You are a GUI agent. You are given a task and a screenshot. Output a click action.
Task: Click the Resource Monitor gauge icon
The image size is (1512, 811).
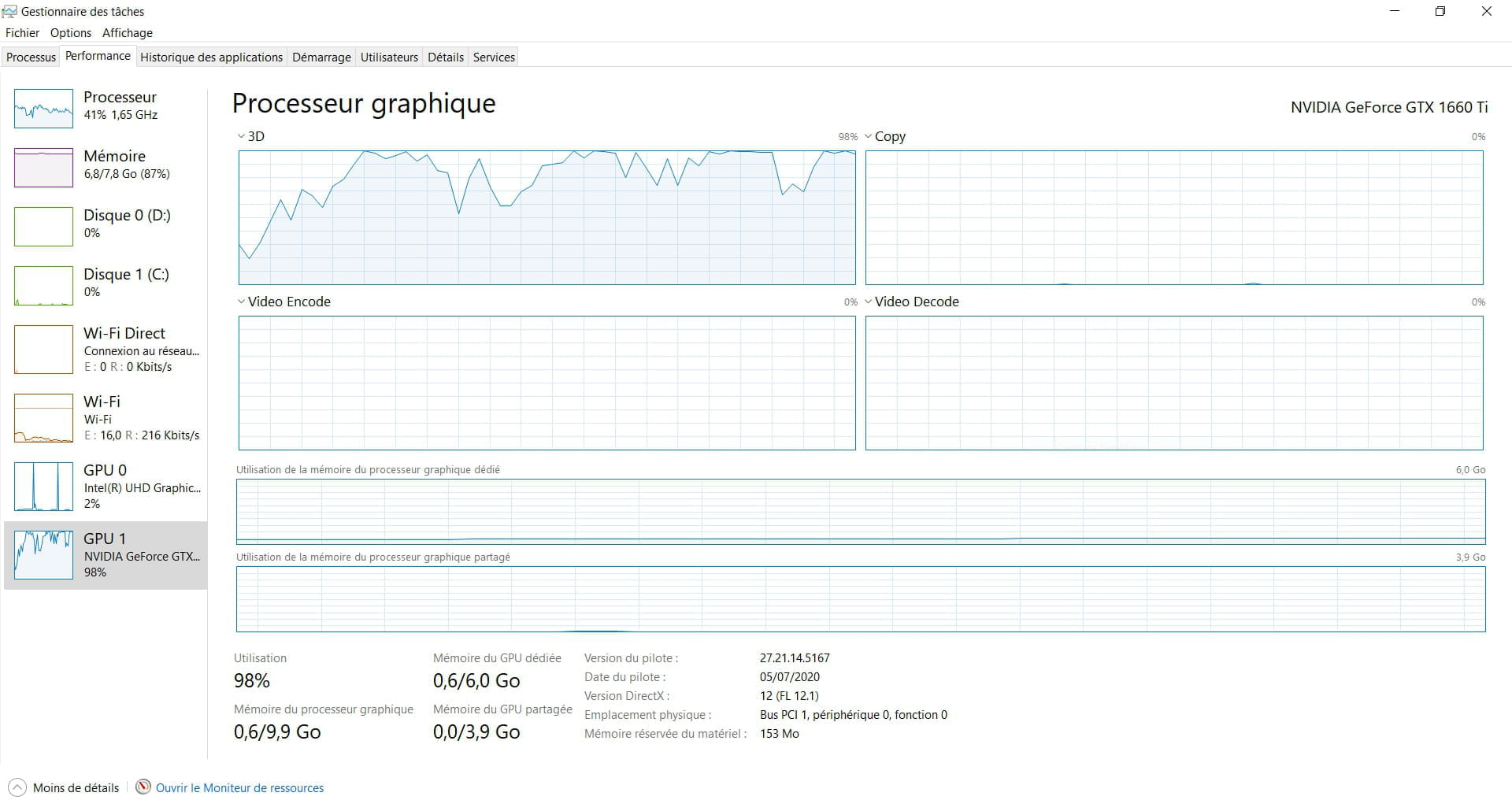tap(143, 787)
